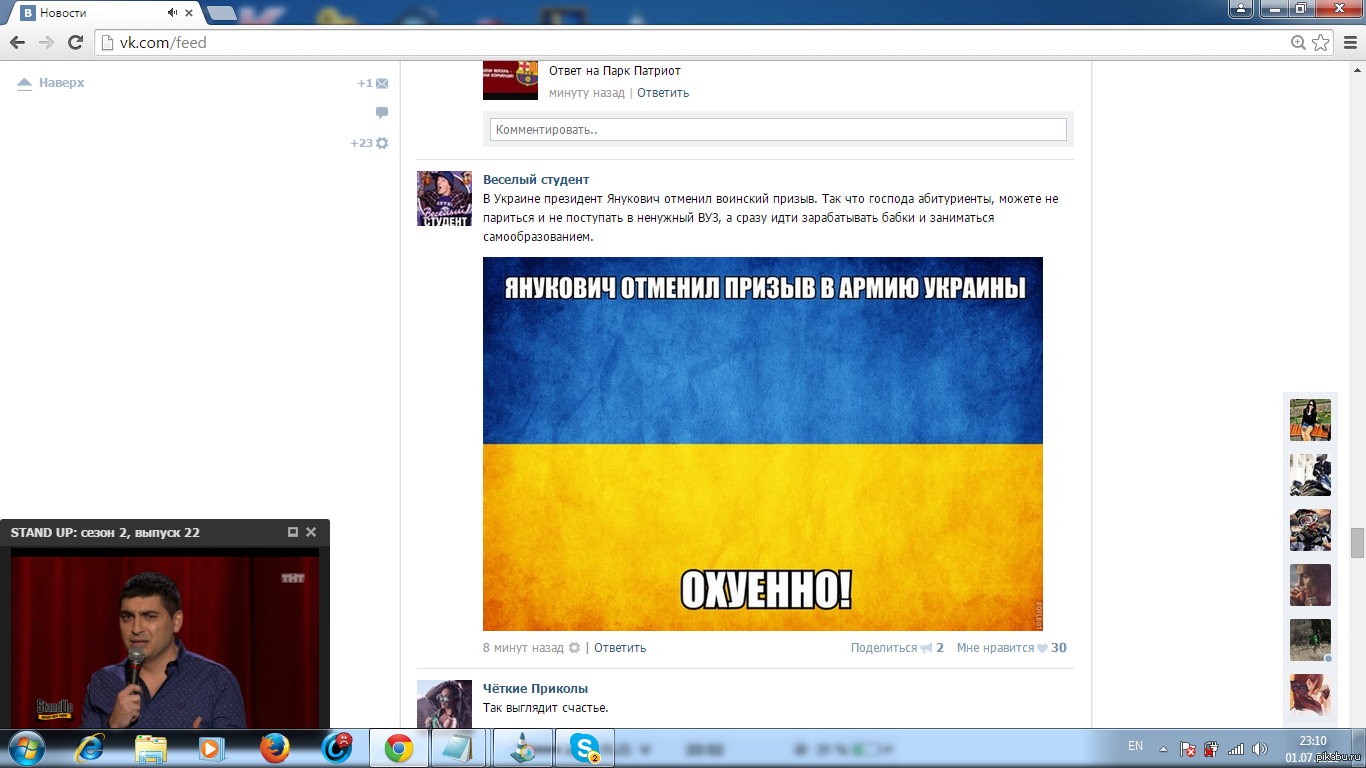The height and width of the screenshot is (768, 1366).
Task: Open the Chrome menu (three lines)
Action: (1348, 42)
